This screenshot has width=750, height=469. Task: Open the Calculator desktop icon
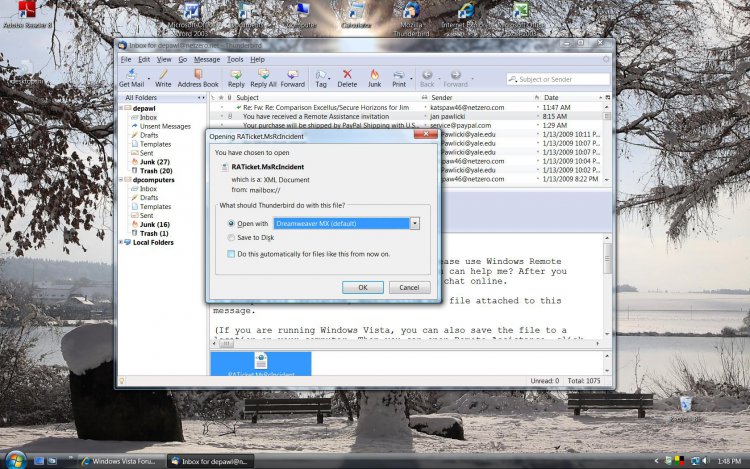[x=356, y=15]
